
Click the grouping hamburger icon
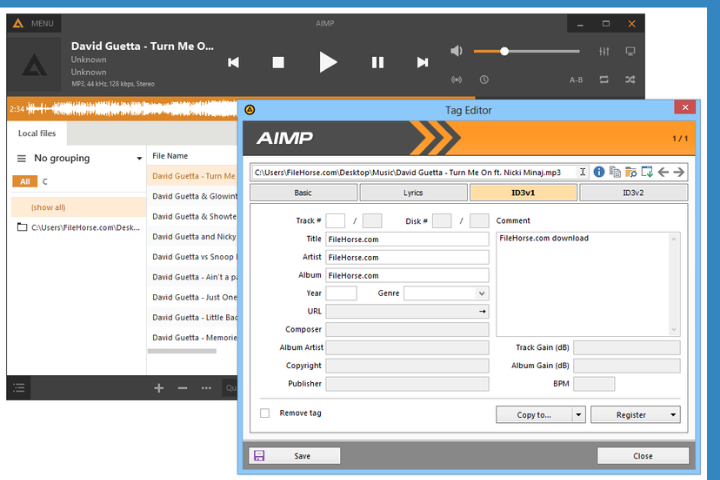(x=21, y=158)
